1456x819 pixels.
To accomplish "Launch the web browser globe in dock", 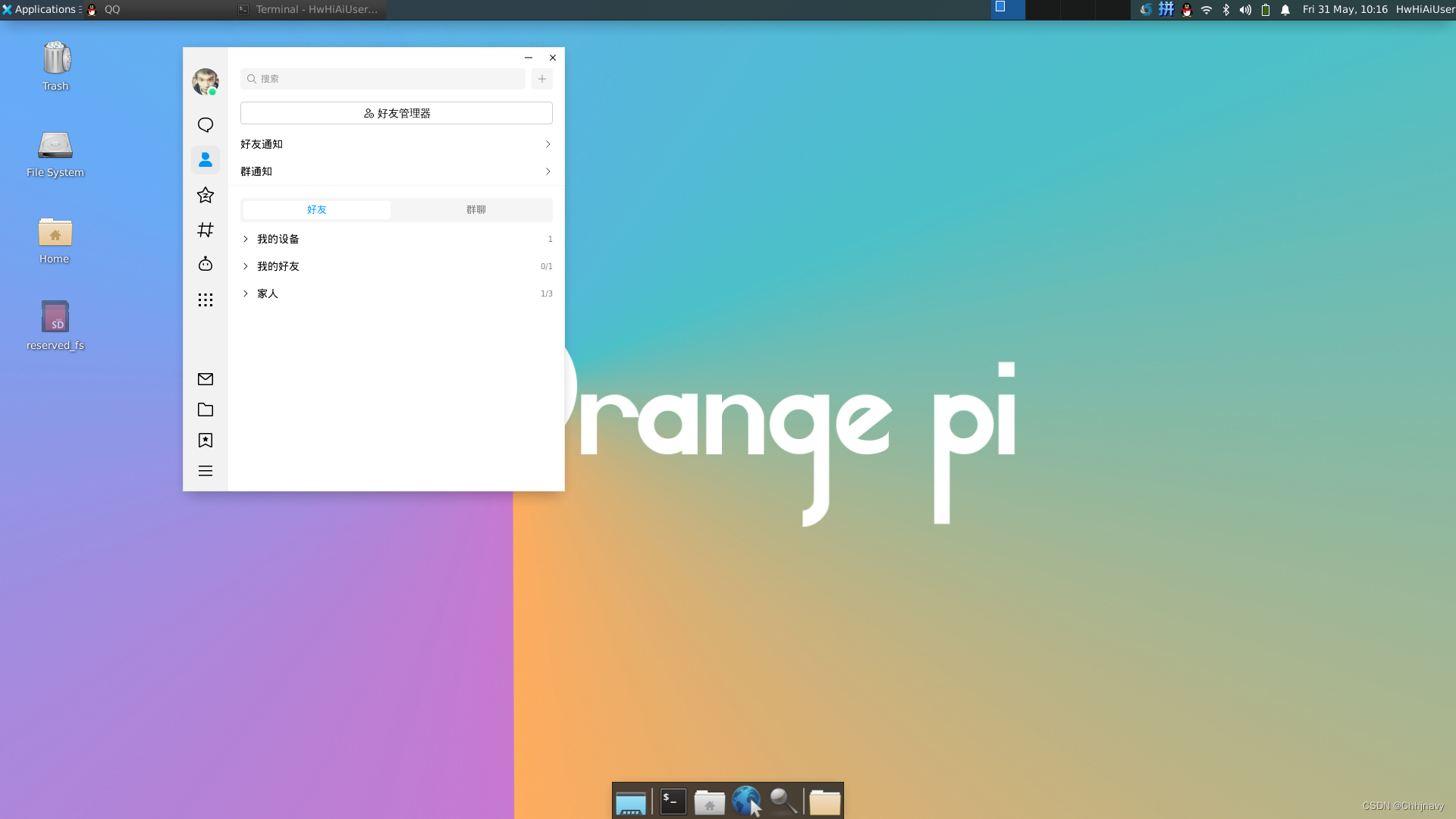I will pyautogui.click(x=747, y=801).
